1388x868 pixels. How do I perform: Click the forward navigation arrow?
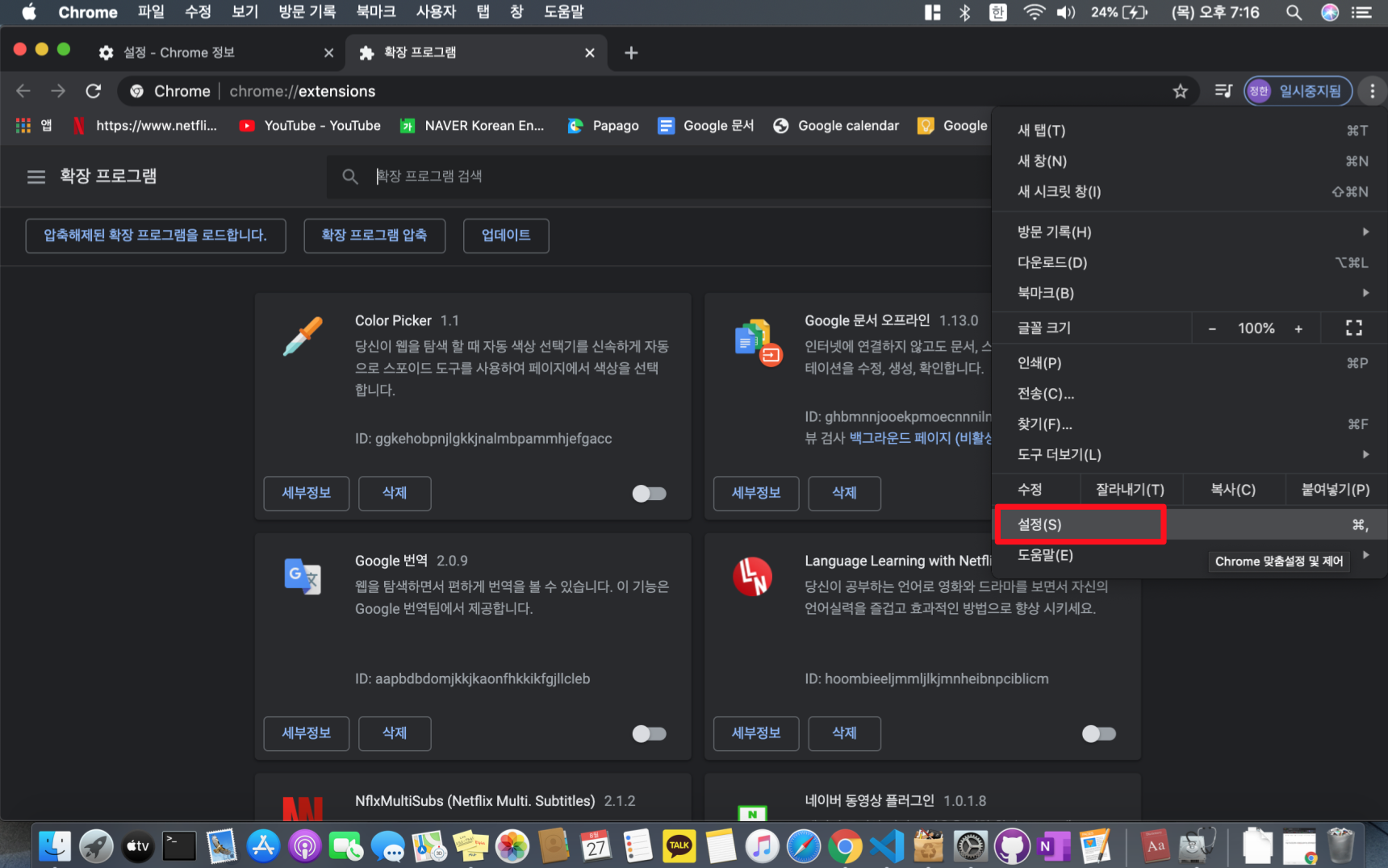[x=58, y=91]
